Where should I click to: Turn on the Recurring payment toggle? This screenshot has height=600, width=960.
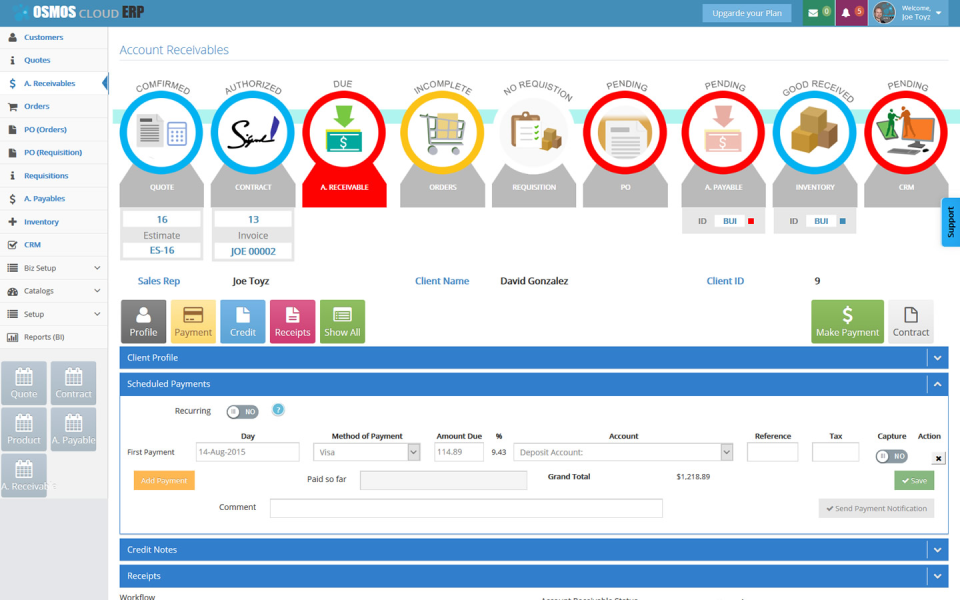240,411
